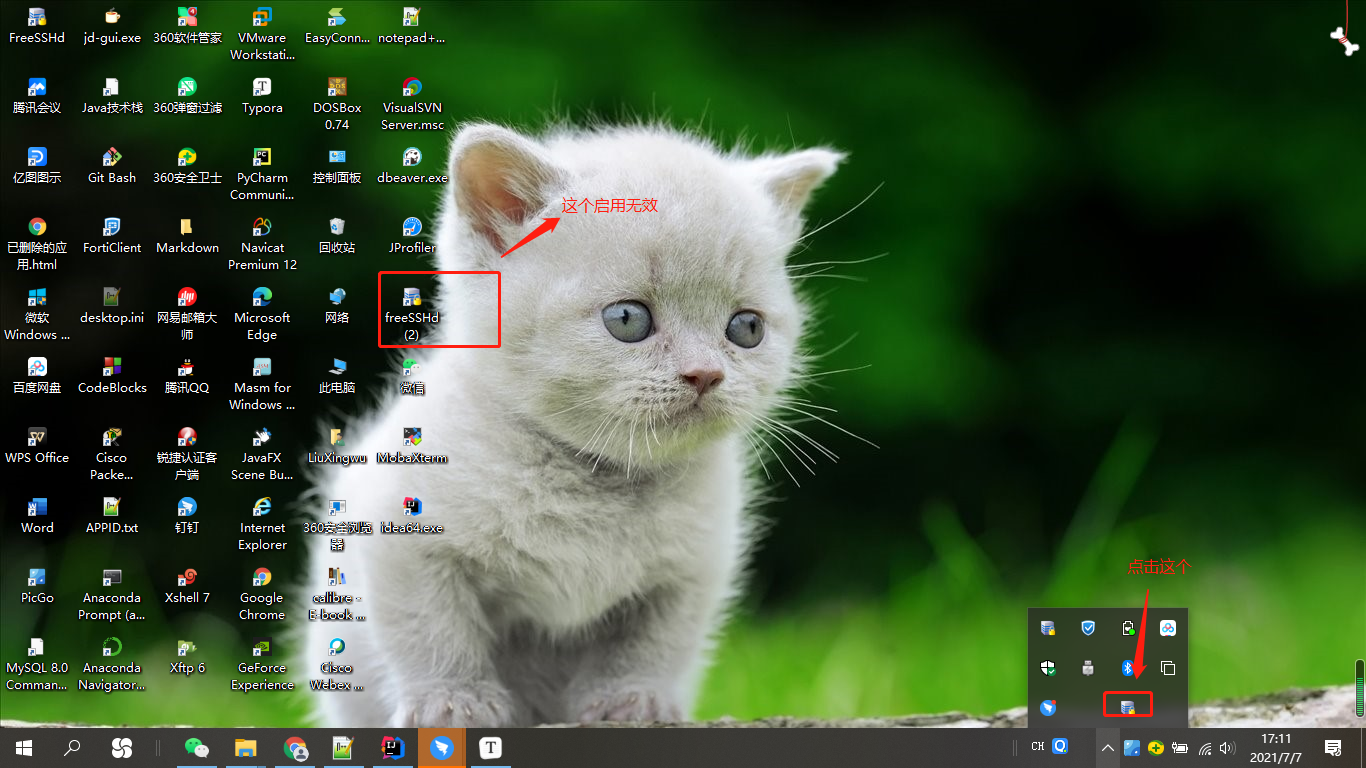
Task: Select the 百度网盘 desktop icon
Action: pyautogui.click(x=37, y=376)
